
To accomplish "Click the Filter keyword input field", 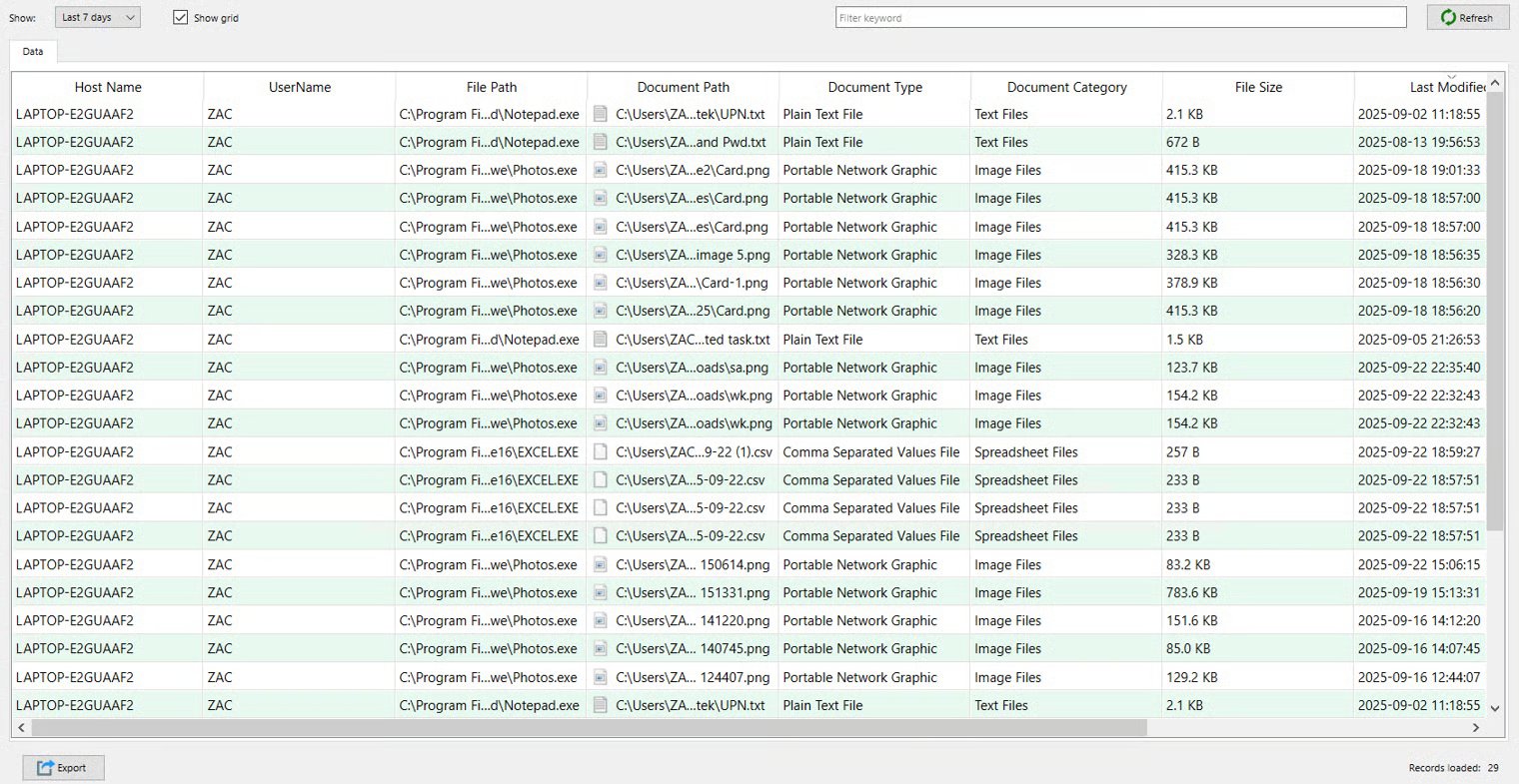I will click(x=1119, y=18).
